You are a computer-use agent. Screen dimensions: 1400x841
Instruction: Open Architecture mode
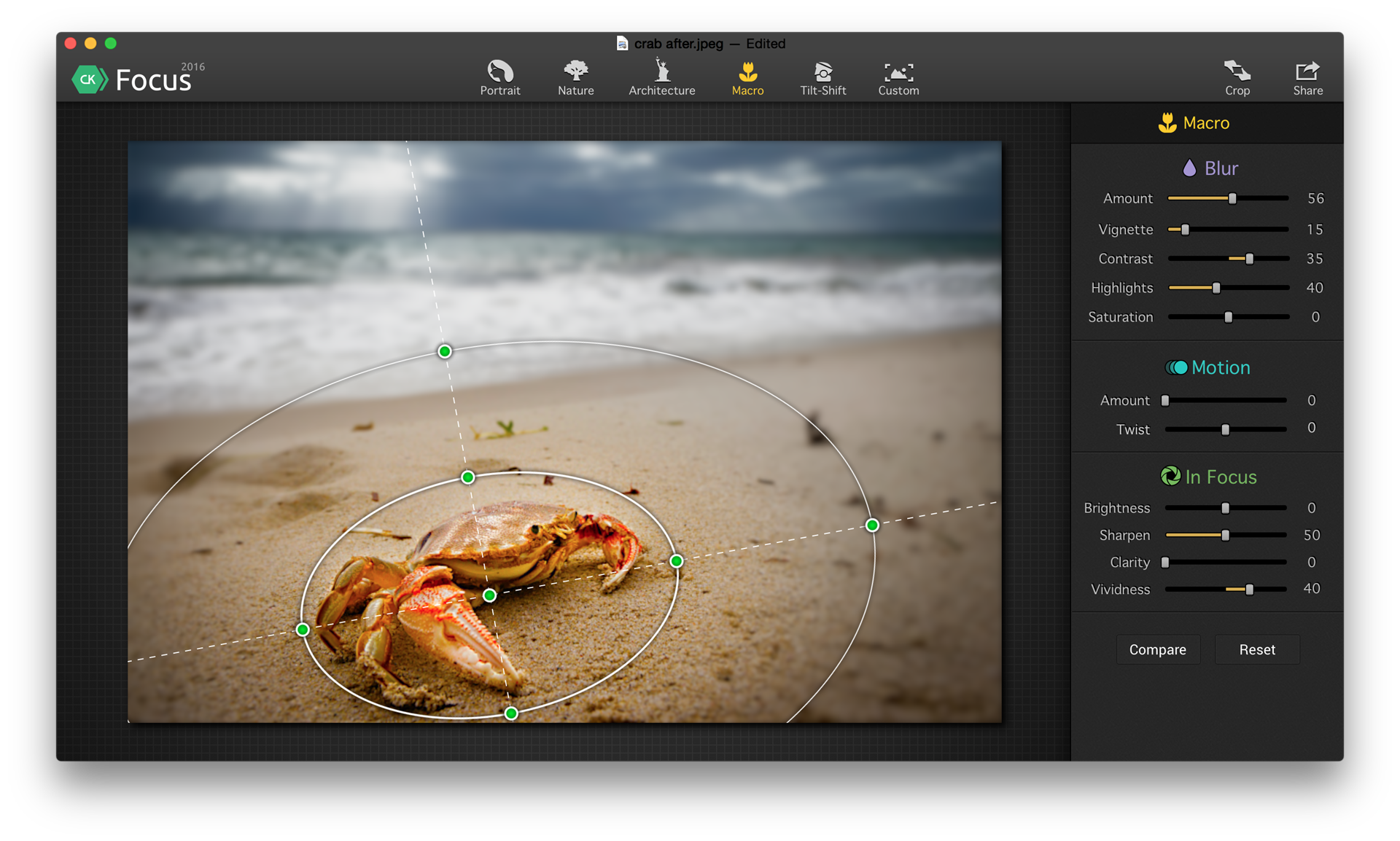[x=661, y=71]
